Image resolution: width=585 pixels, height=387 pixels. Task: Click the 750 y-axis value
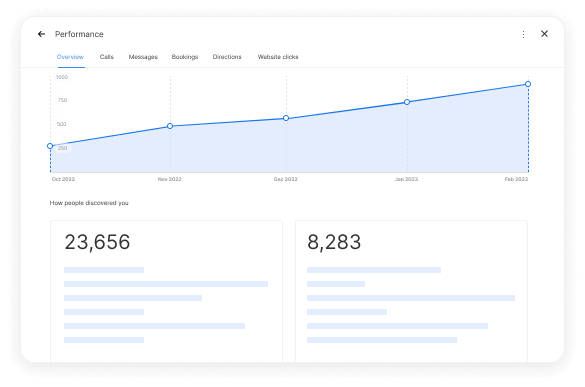coord(62,100)
